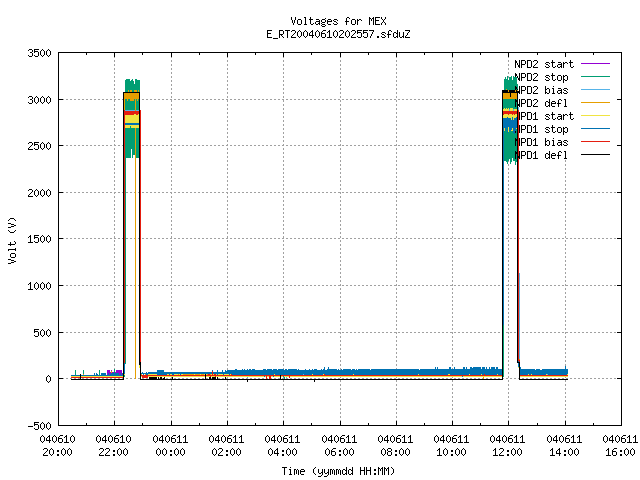Image resolution: width=640 pixels, height=480 pixels.
Task: Click the 'NPD2 defl' legend label
Action: pos(541,103)
